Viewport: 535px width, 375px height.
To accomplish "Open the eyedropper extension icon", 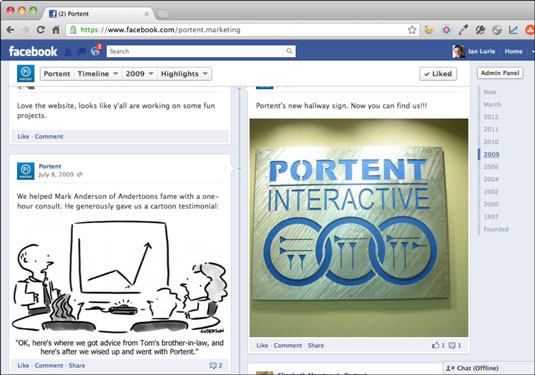I will tap(463, 30).
